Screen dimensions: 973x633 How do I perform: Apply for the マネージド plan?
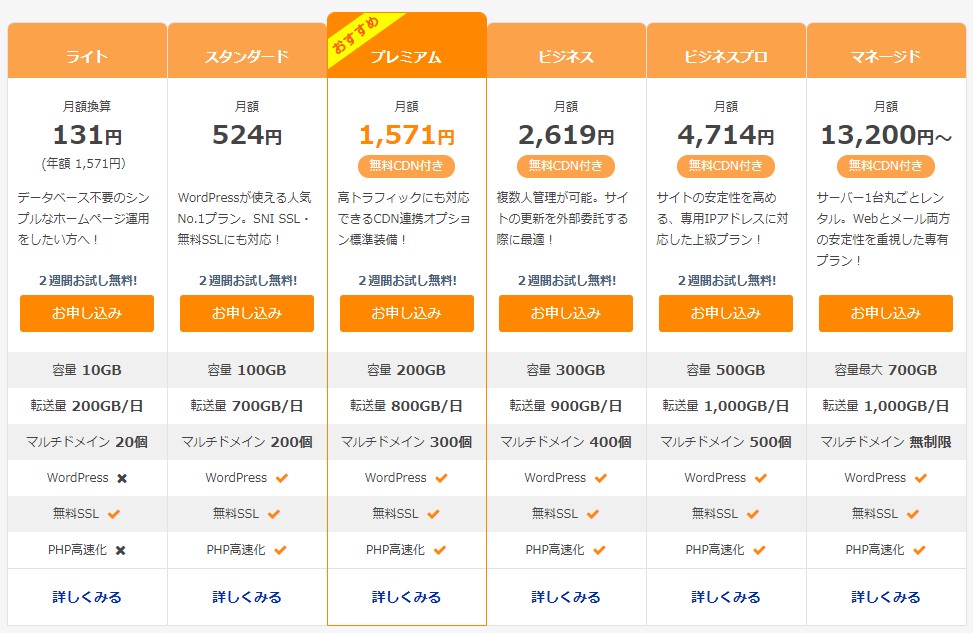(x=885, y=313)
